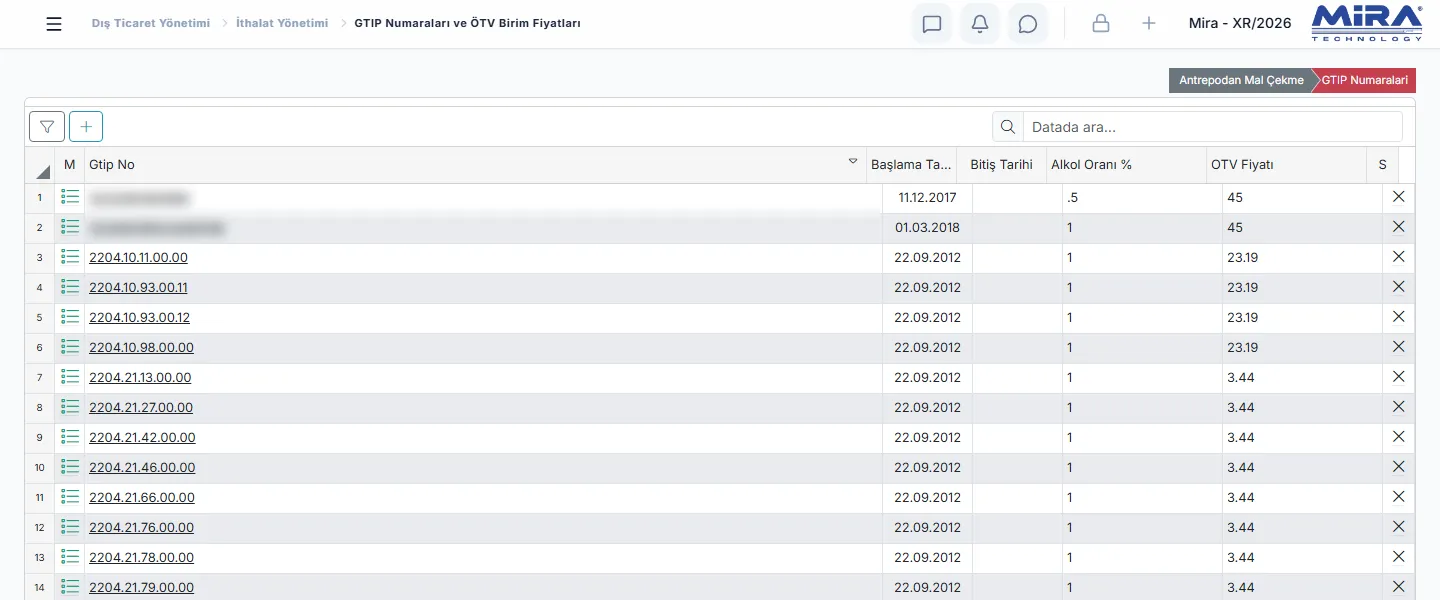Viewport: 1440px width, 600px height.
Task: Open link 2204.21.79.00.00
Action: pos(141,587)
